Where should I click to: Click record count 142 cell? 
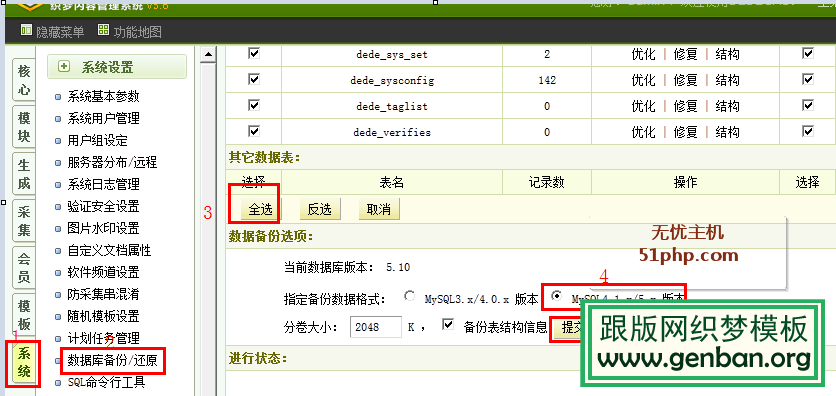(547, 80)
